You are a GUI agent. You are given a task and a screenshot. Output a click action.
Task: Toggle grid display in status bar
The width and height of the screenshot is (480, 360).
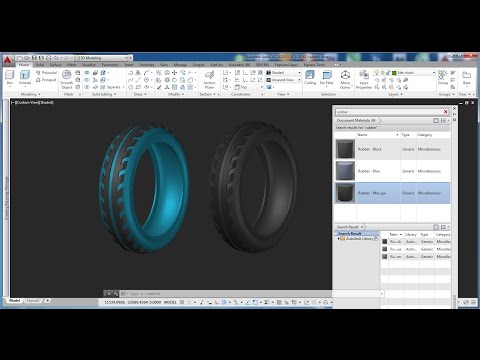tap(182, 302)
